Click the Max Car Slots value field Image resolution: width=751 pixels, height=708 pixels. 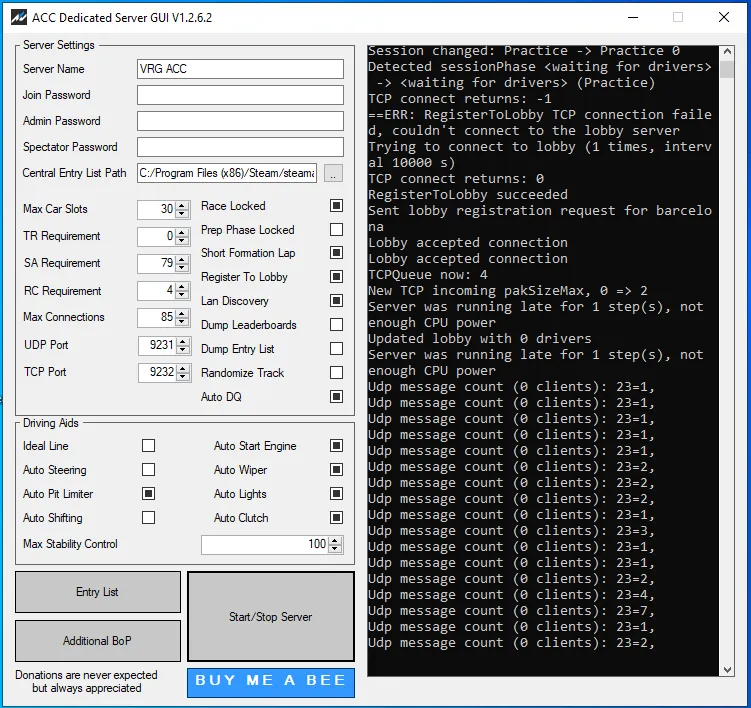[157, 210]
